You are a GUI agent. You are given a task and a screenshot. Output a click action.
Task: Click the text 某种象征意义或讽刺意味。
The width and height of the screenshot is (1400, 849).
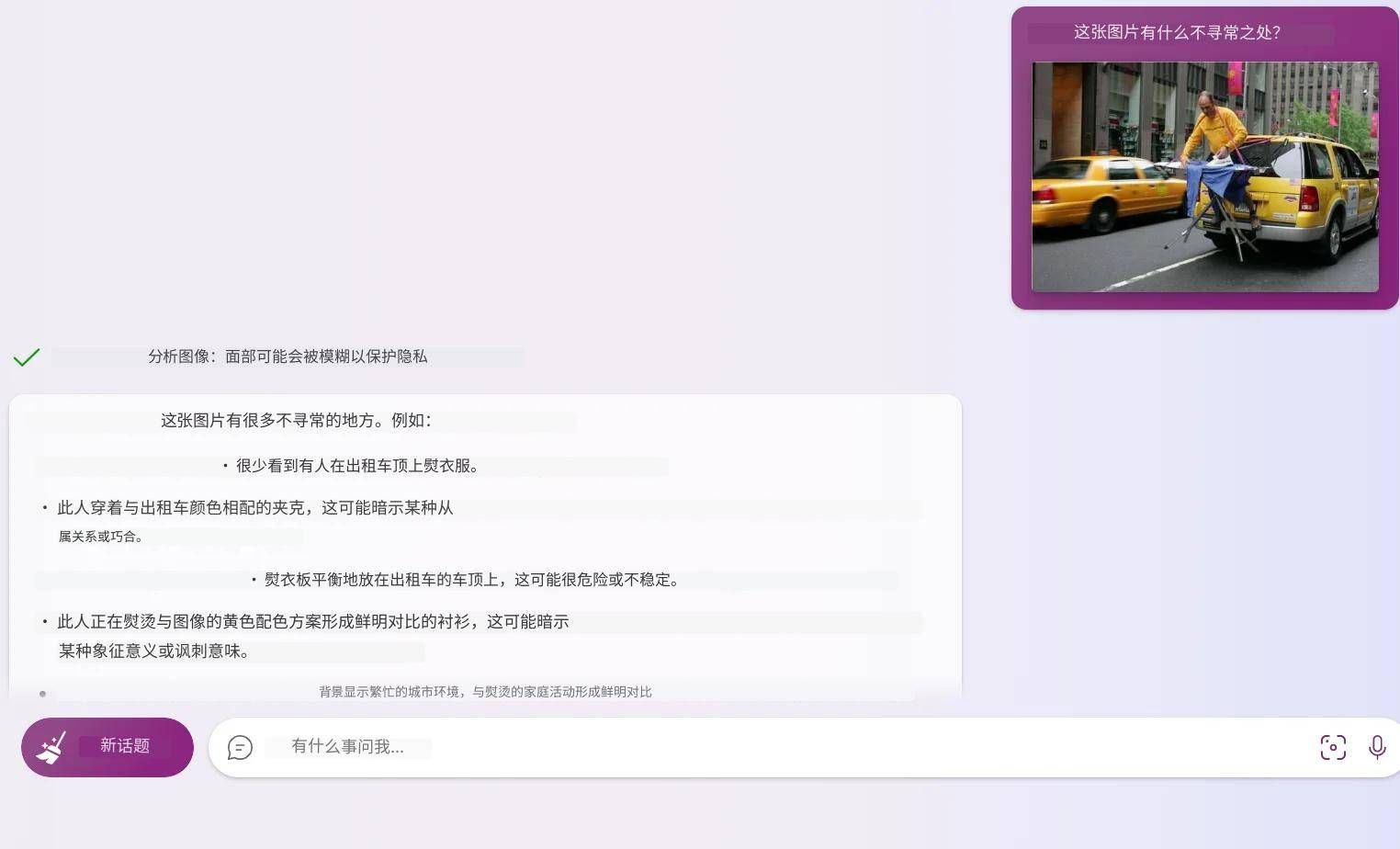tap(154, 651)
